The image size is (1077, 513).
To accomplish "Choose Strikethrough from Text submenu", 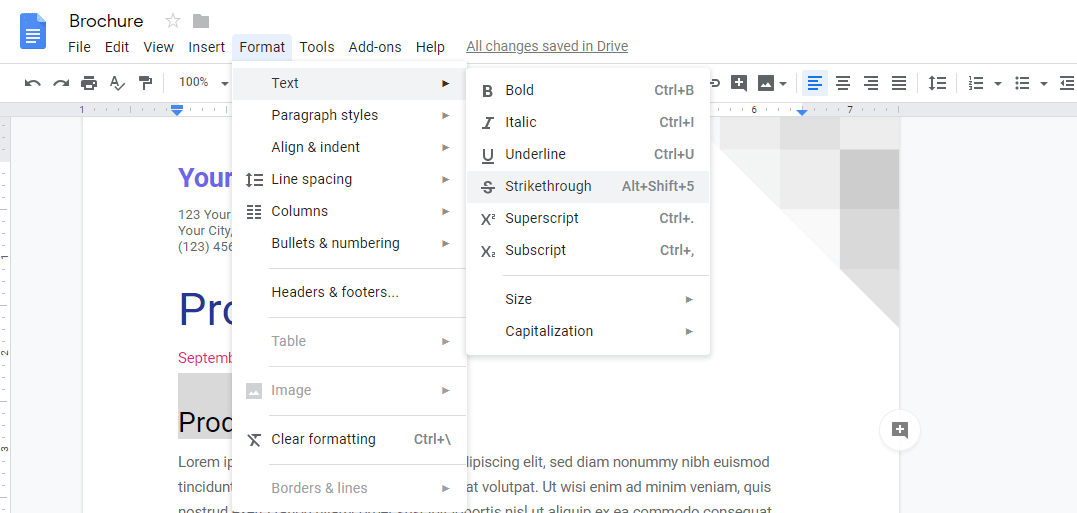I will pyautogui.click(x=548, y=186).
